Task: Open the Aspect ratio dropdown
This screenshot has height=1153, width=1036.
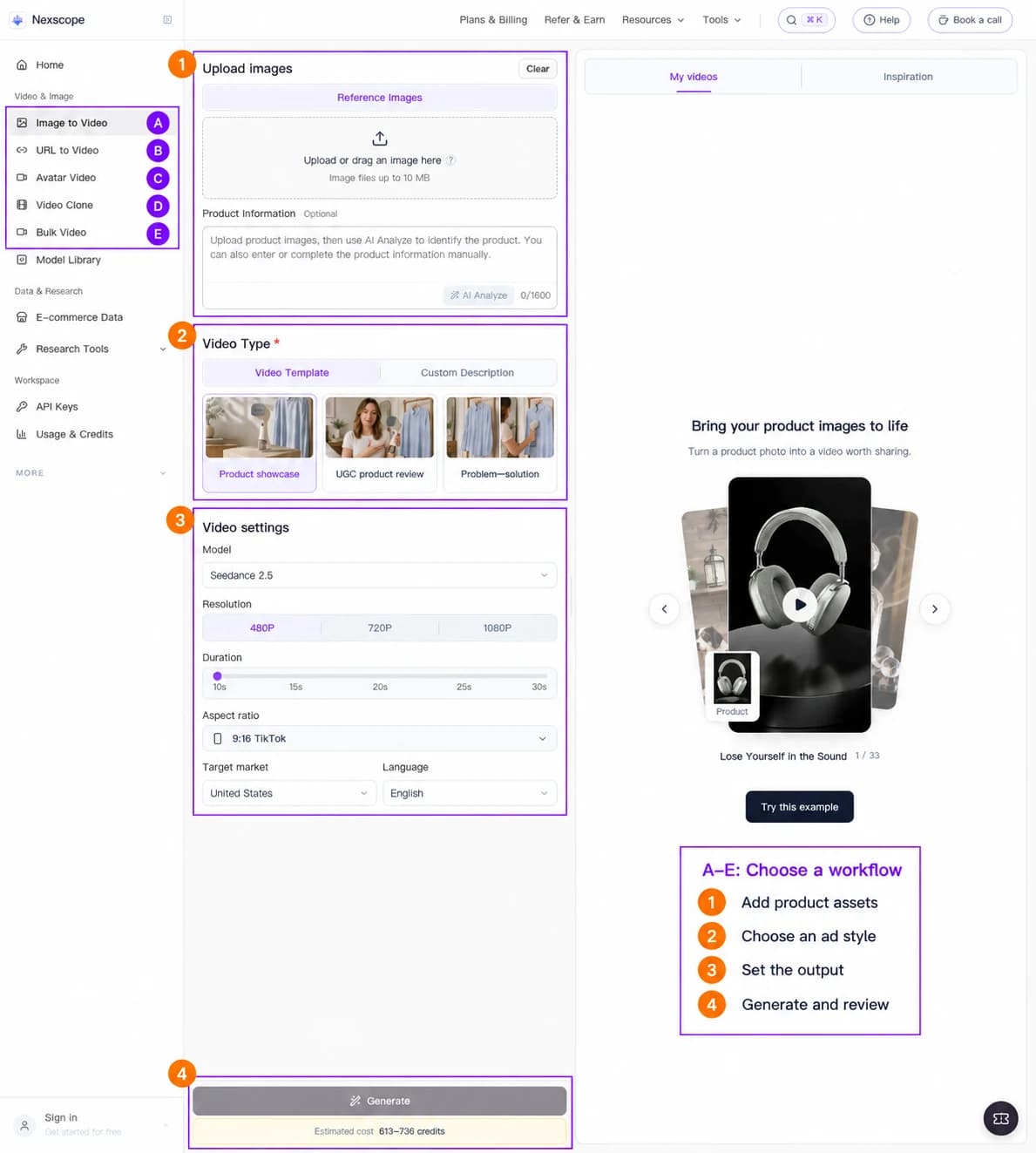Action: [379, 739]
